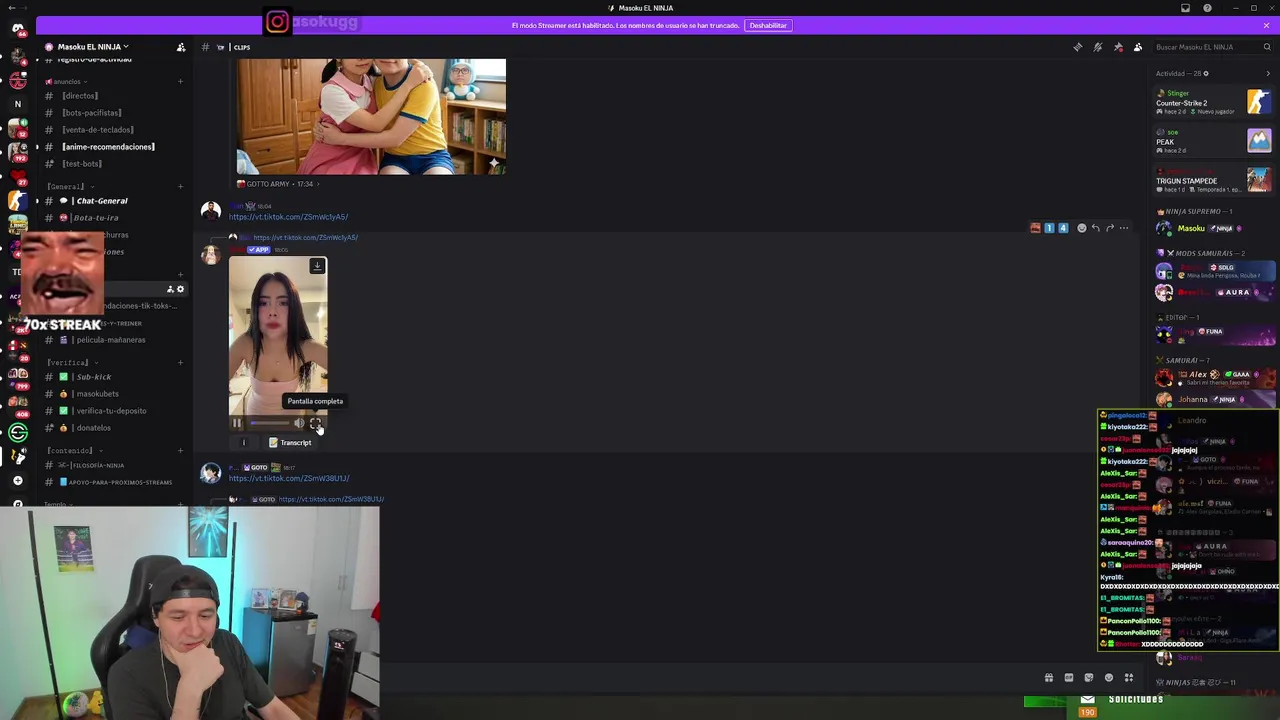Mute the video with the speaker icon
Screen dimensions: 1280x720
[x=298, y=423]
